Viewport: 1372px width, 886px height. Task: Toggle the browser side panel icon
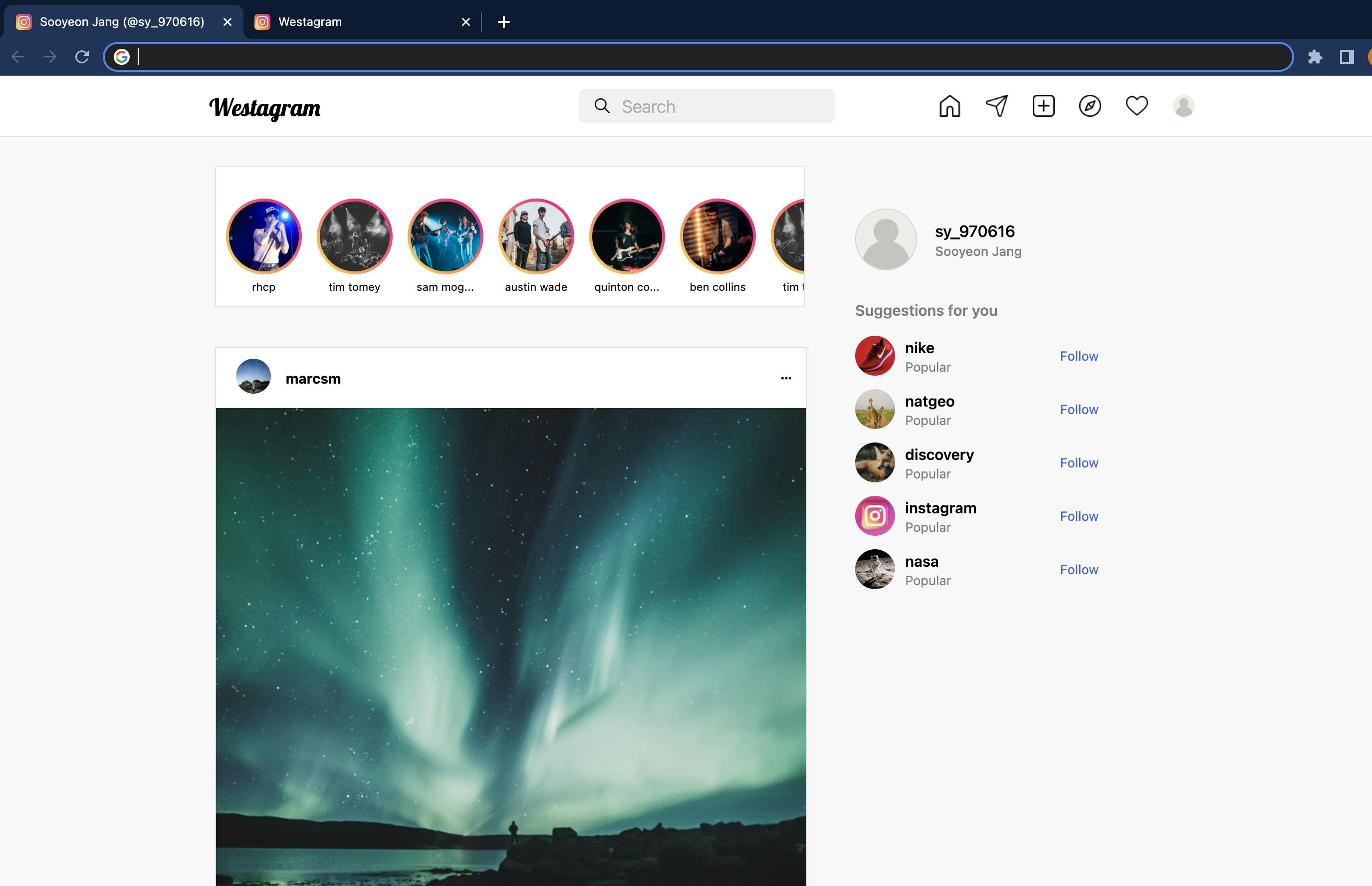pyautogui.click(x=1347, y=56)
